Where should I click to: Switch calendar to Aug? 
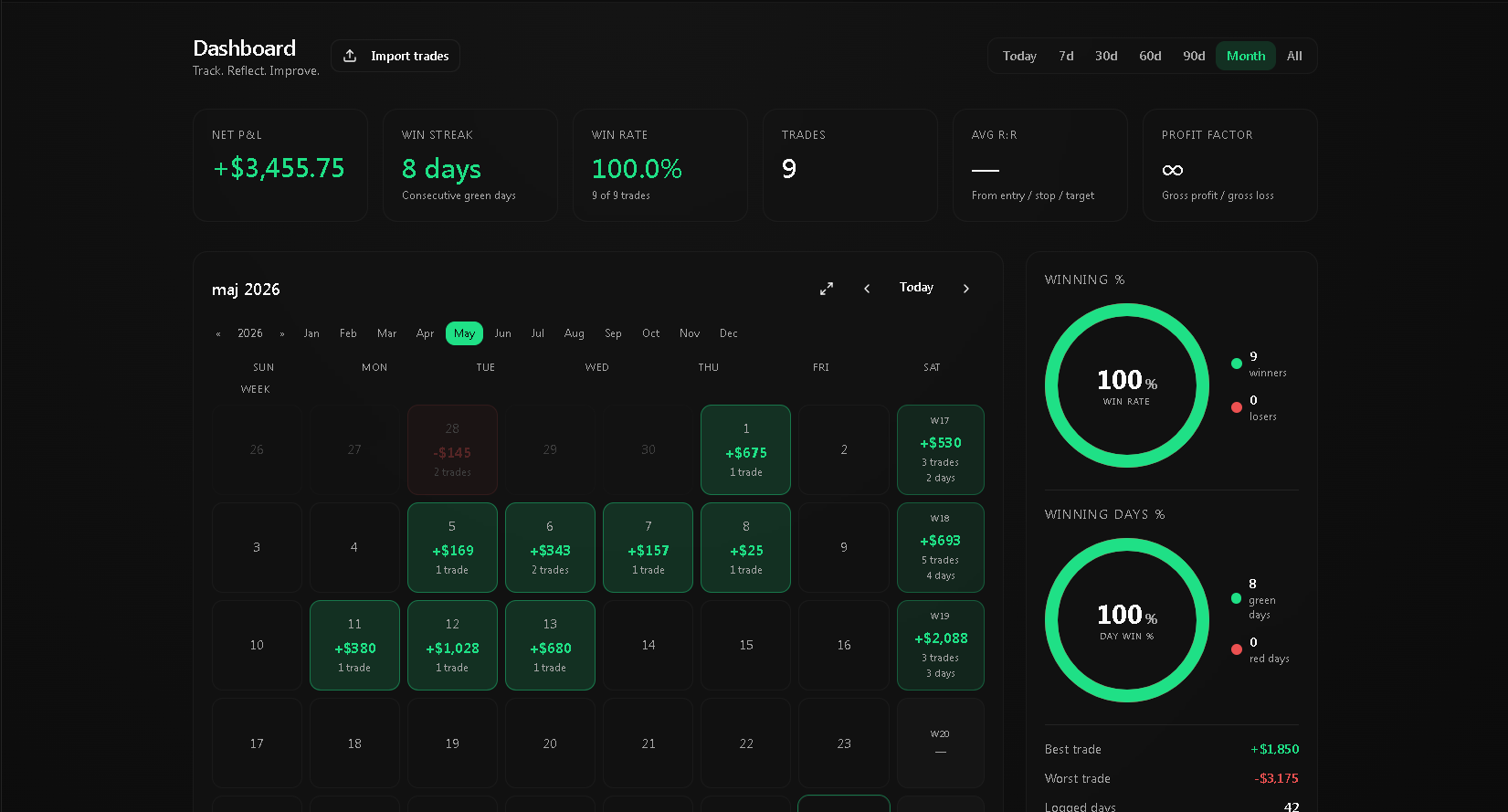point(575,333)
